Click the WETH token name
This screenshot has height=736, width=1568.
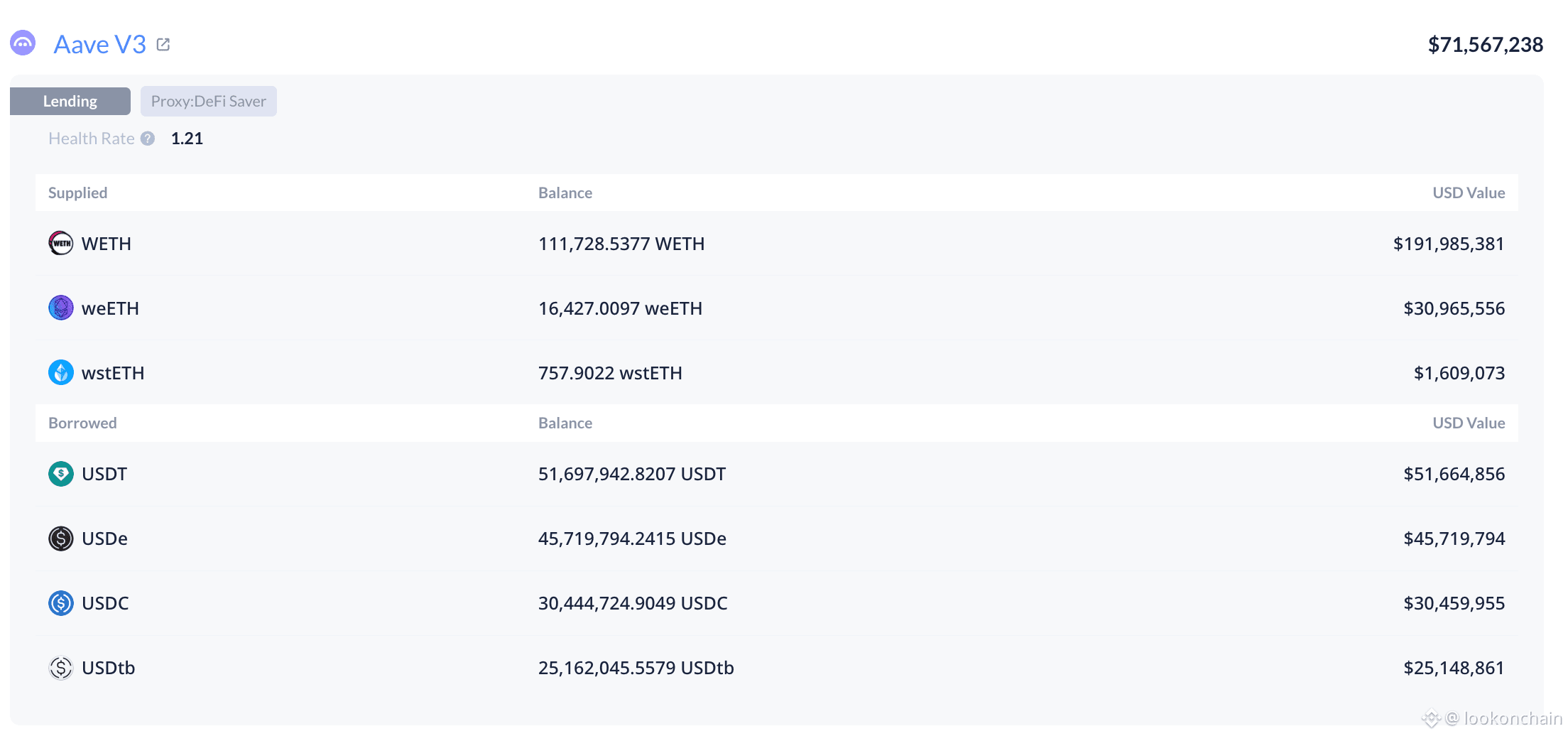(x=107, y=244)
